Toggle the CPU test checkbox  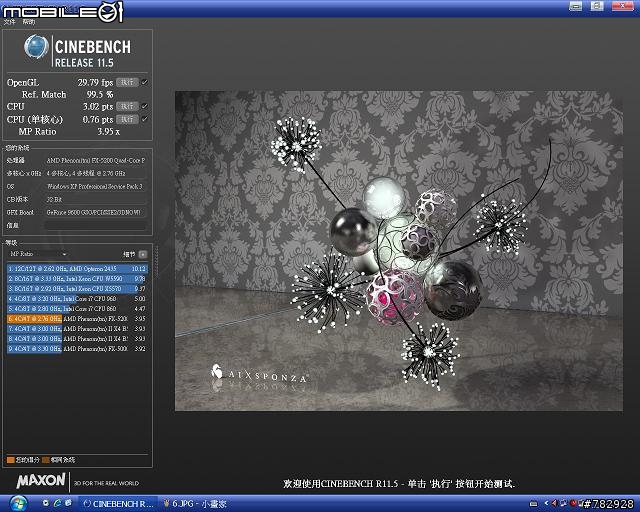(144, 107)
